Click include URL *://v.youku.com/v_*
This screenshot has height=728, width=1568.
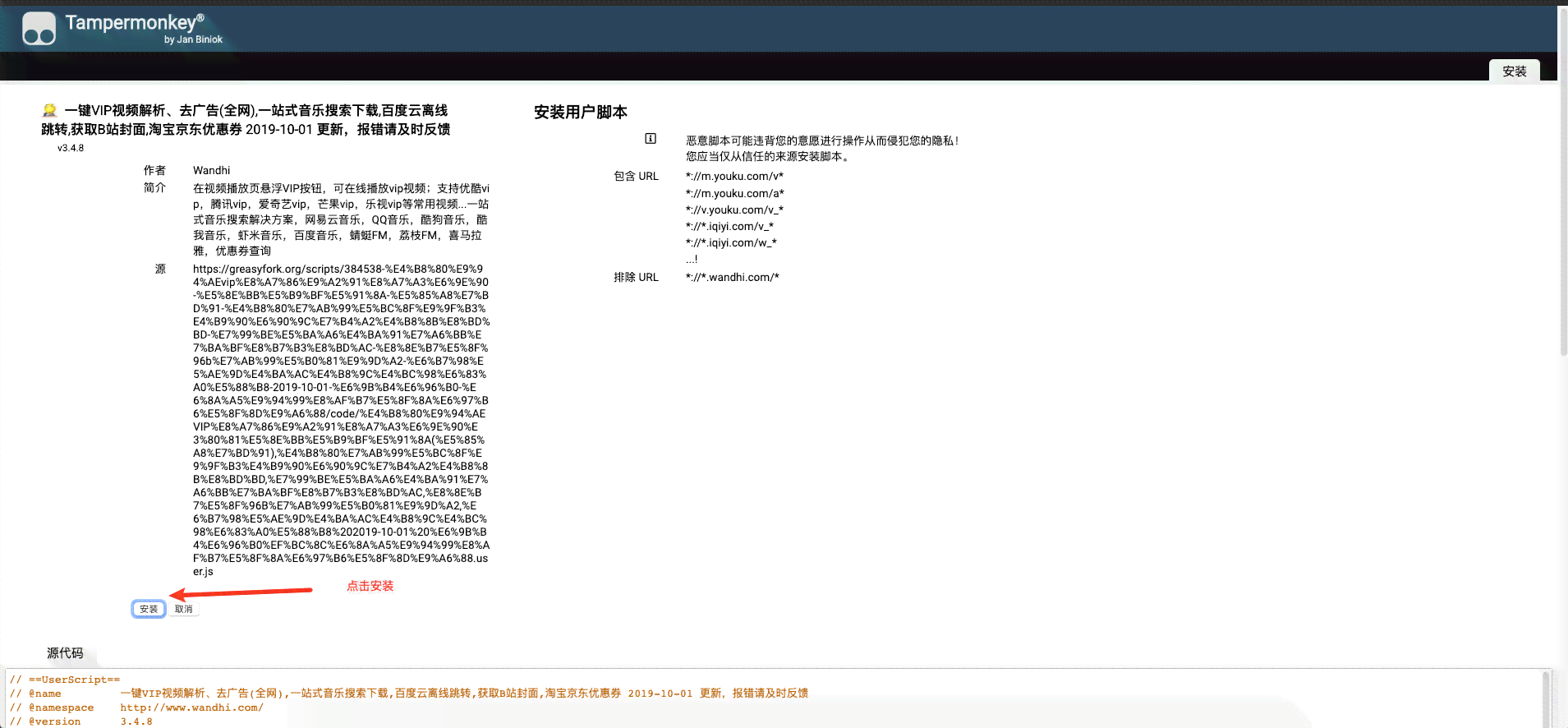734,210
